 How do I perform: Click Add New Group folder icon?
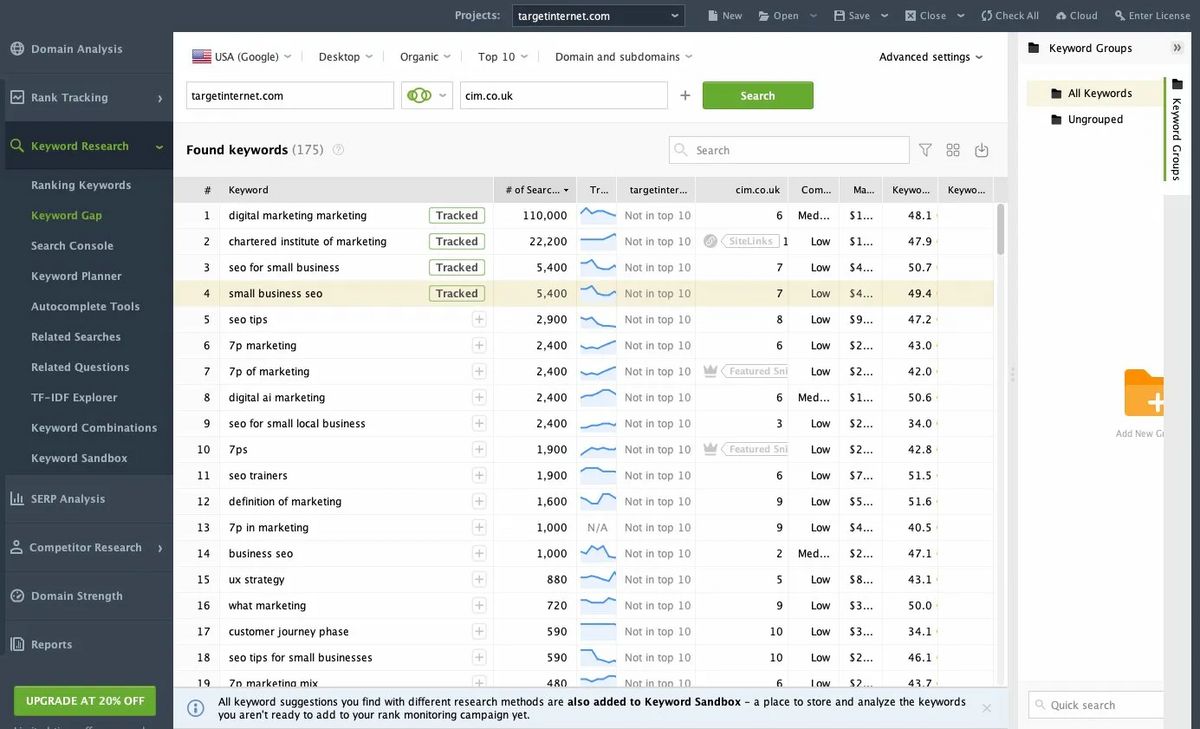(1144, 393)
